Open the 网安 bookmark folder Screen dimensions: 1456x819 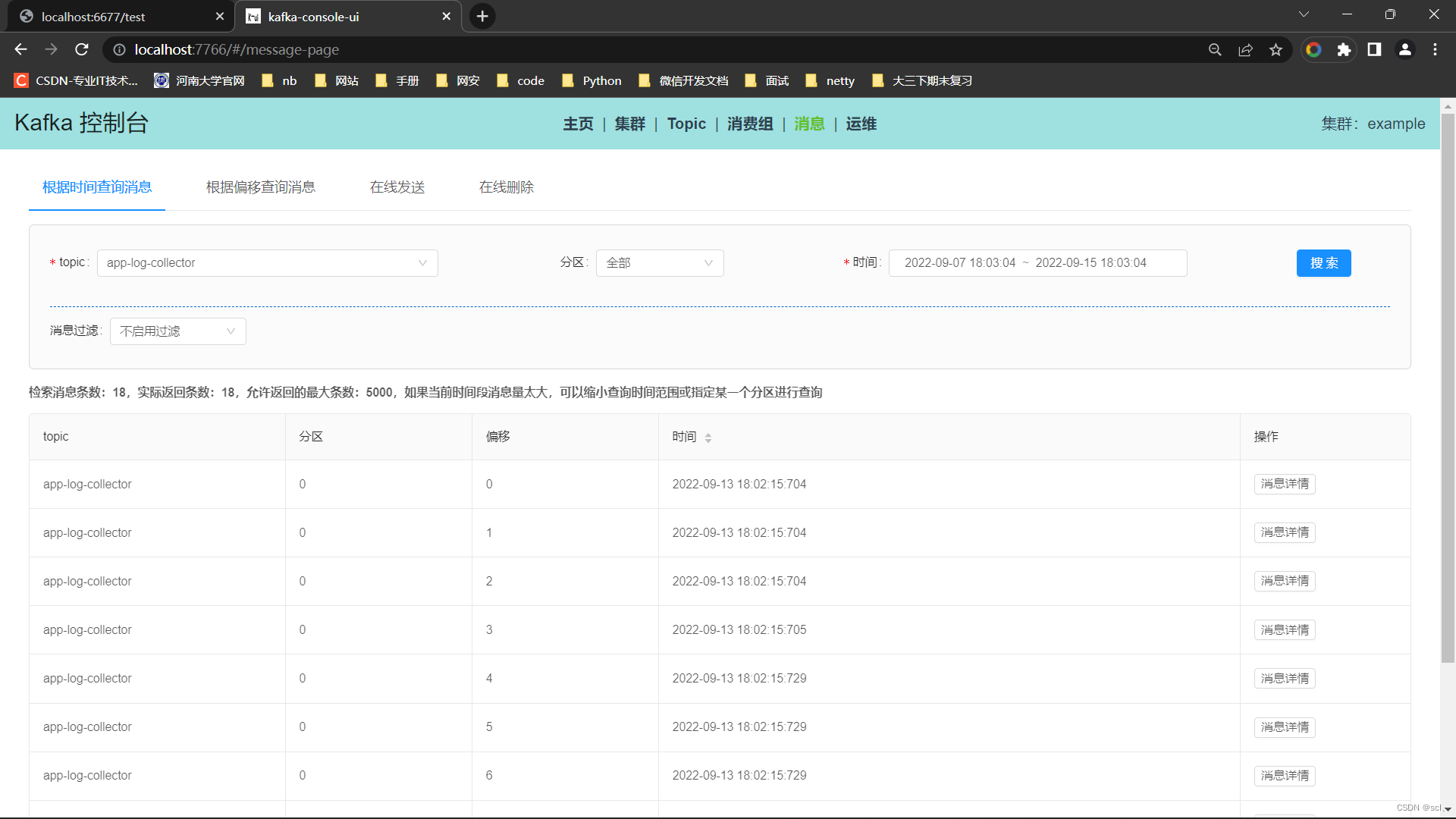click(458, 80)
